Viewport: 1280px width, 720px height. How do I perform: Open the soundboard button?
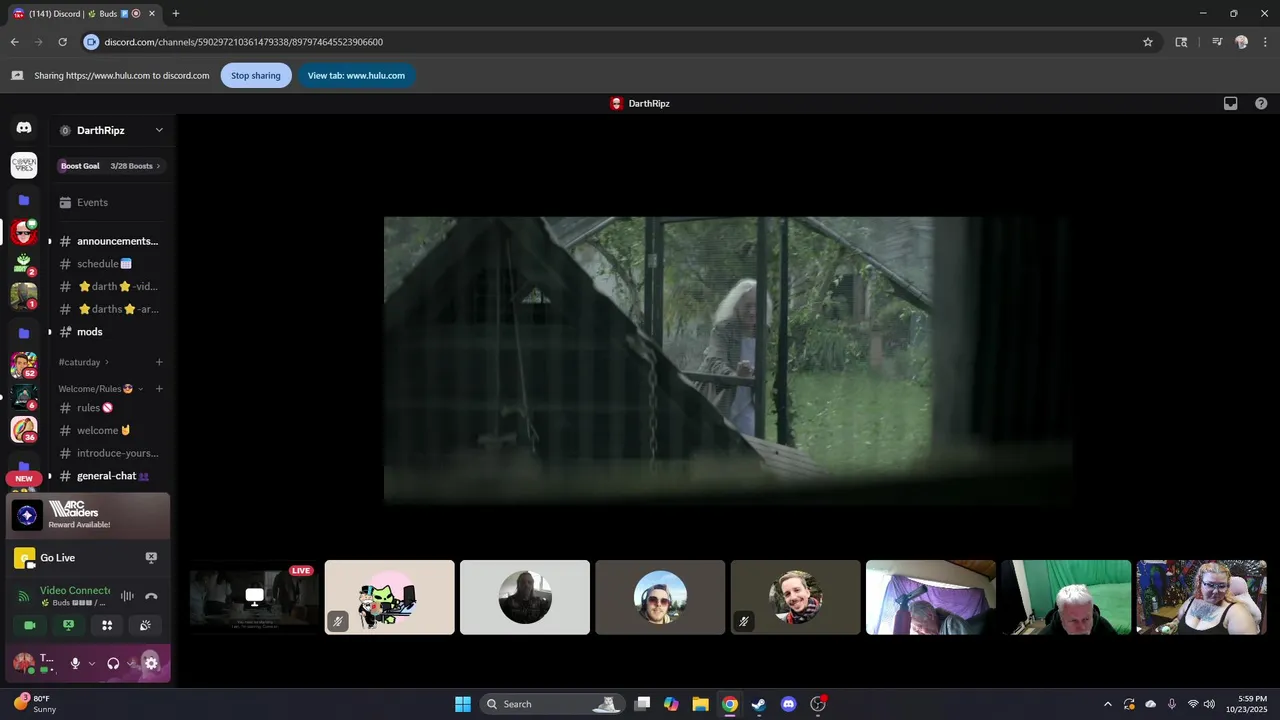pos(145,625)
